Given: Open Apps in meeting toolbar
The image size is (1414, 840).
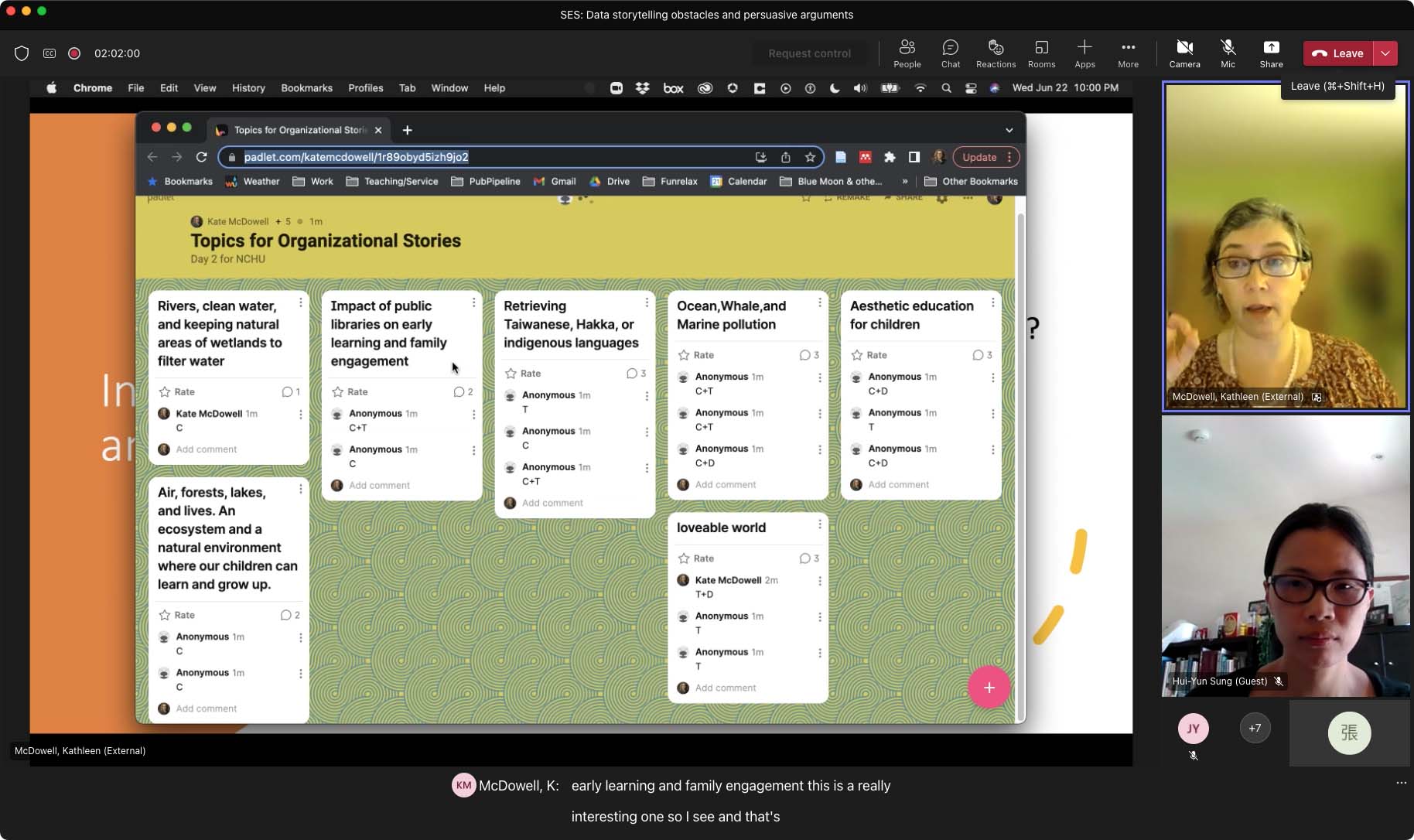Looking at the screenshot, I should [x=1084, y=53].
